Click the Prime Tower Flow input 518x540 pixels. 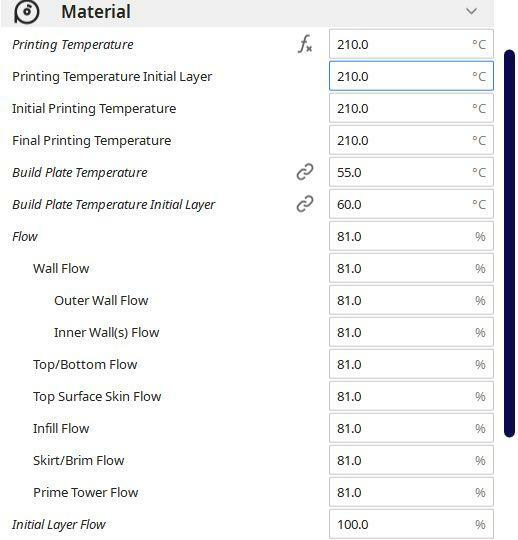coord(411,492)
